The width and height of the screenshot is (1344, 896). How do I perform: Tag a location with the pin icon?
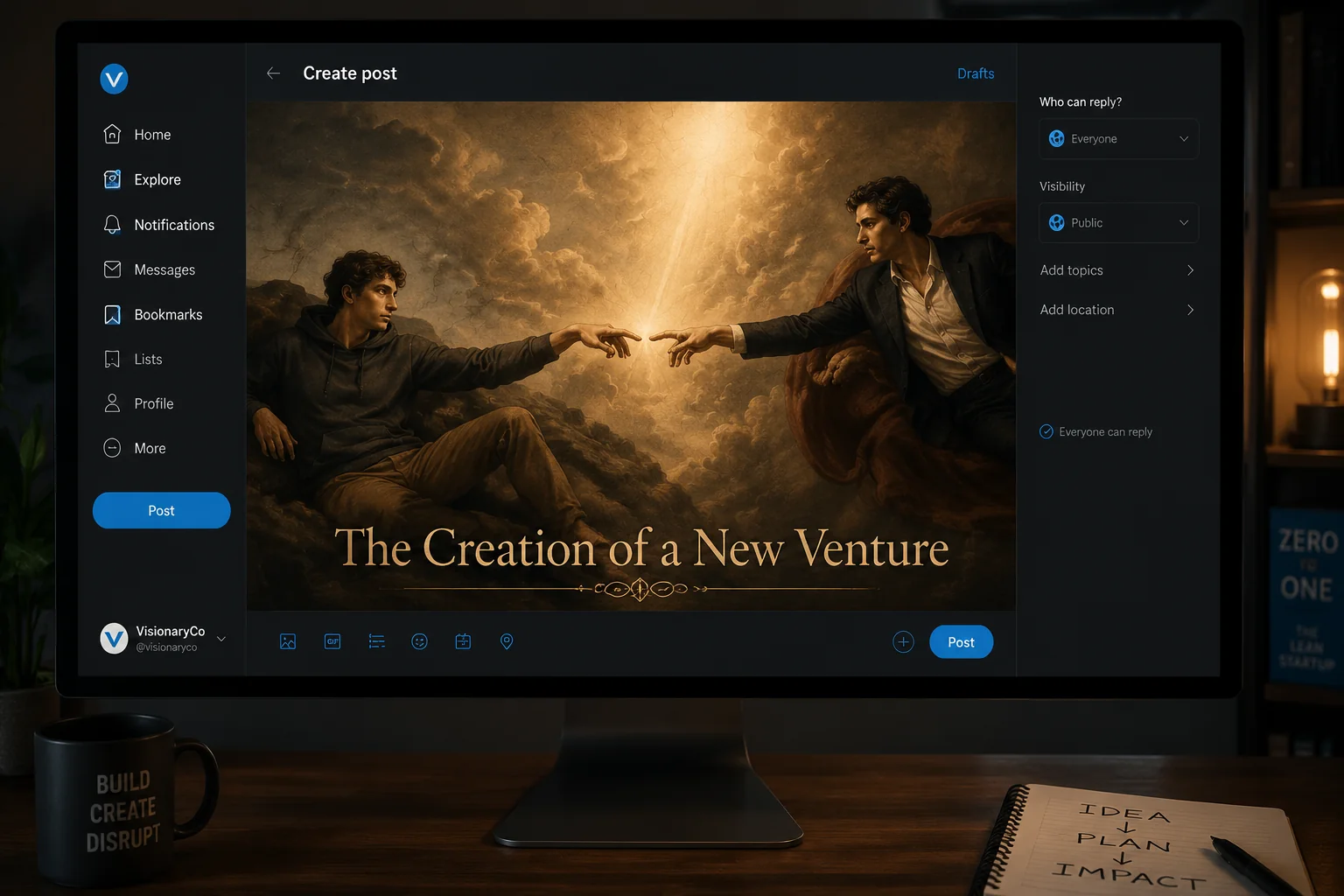507,641
